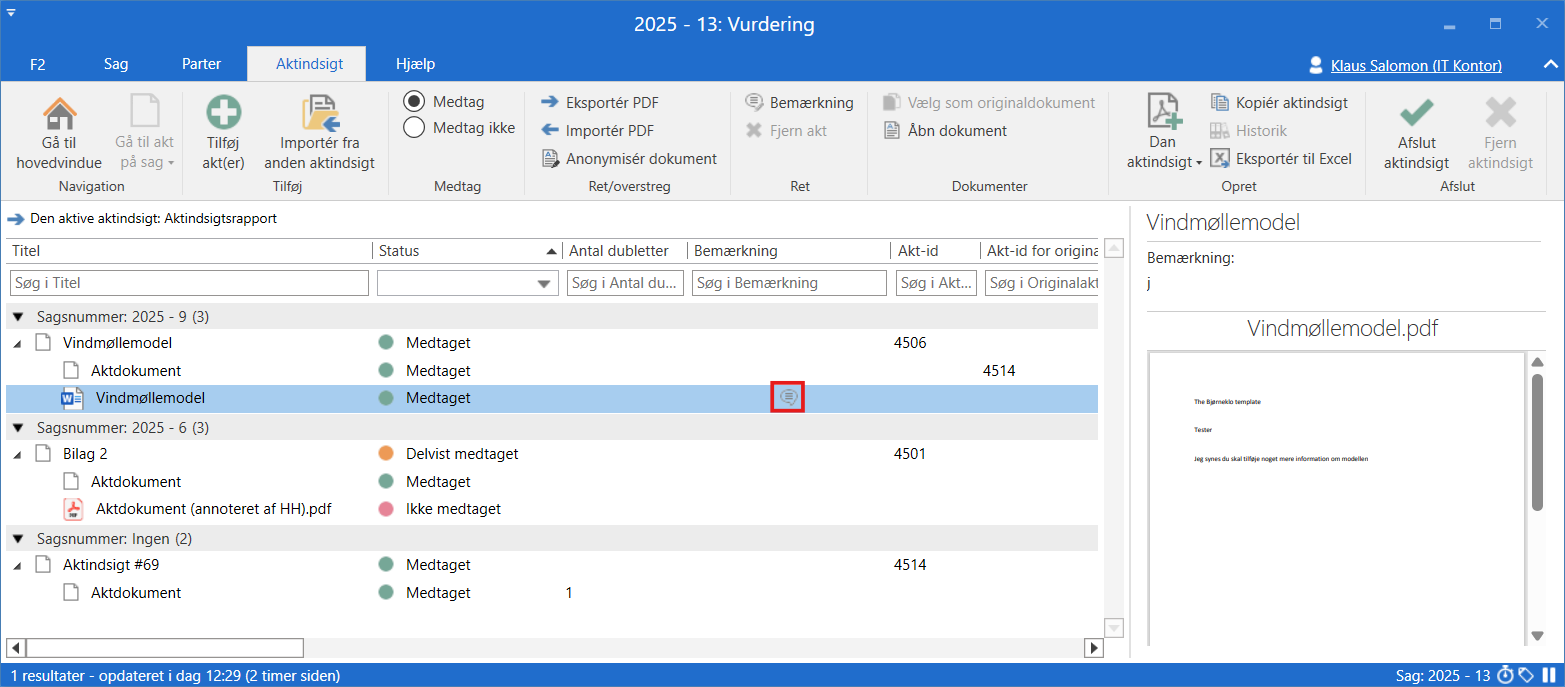Click the remark icon on Vindmøllemodel row

pyautogui.click(x=788, y=398)
